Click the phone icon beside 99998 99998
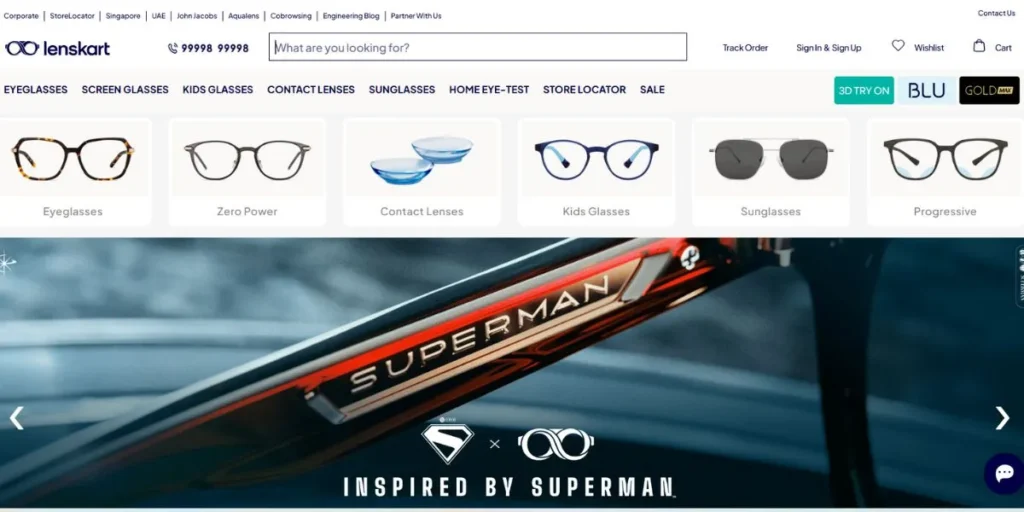The image size is (1024, 512). tap(172, 48)
